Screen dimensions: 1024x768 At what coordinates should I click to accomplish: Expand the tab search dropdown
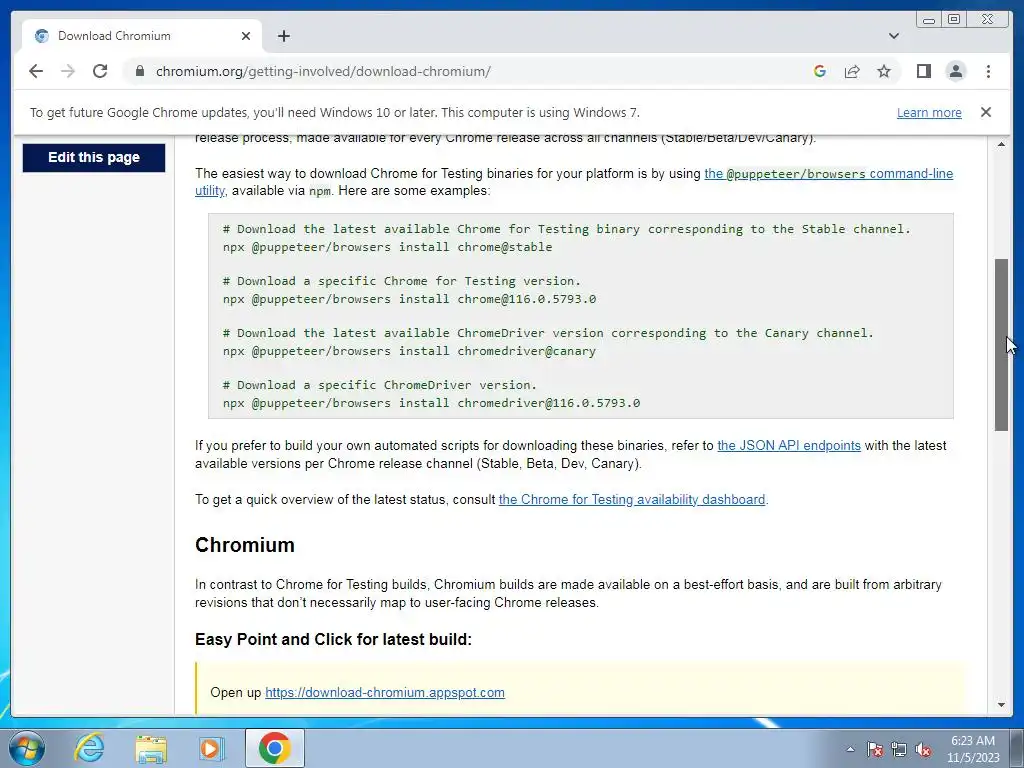click(x=893, y=36)
